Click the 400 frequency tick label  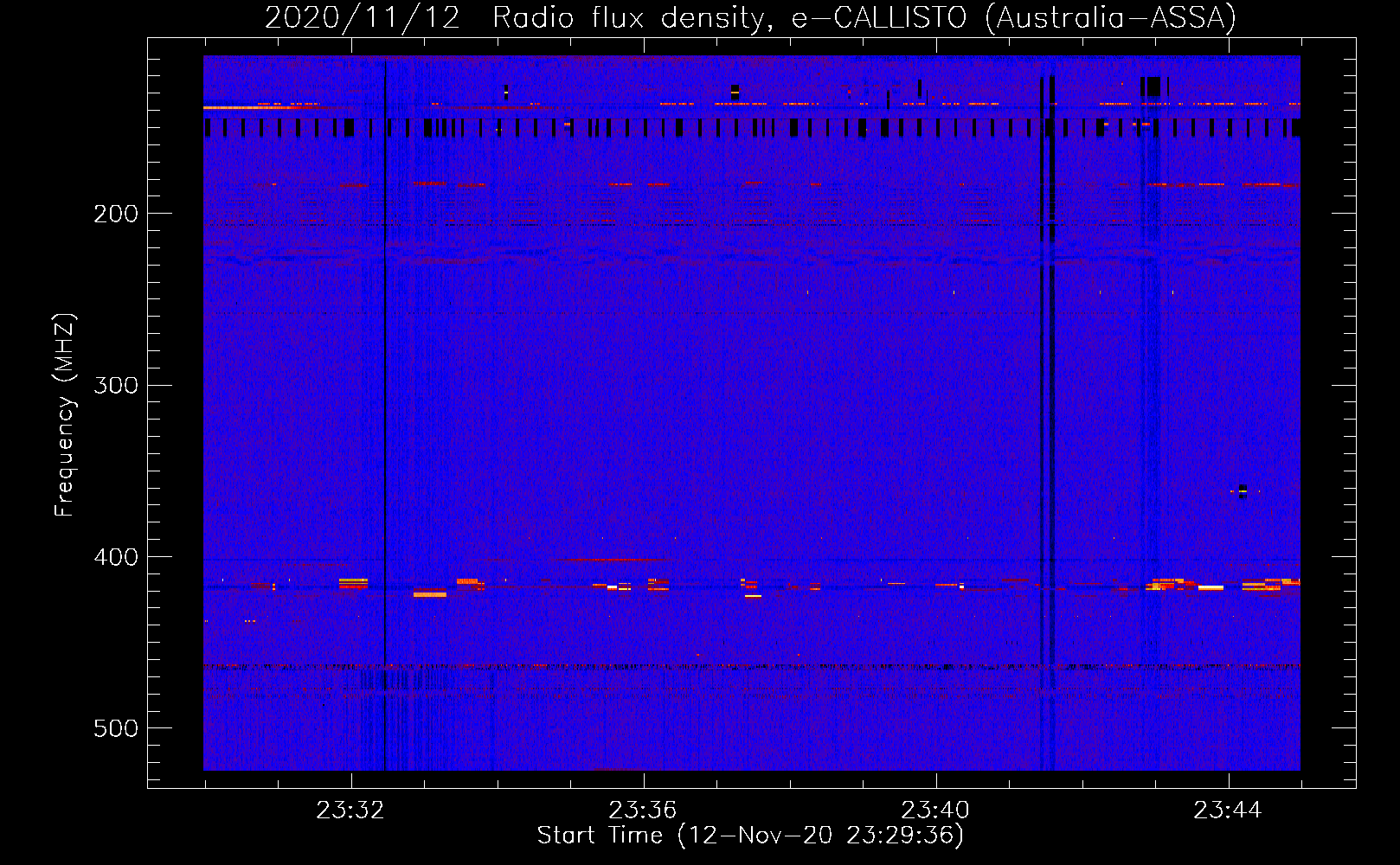(x=116, y=557)
